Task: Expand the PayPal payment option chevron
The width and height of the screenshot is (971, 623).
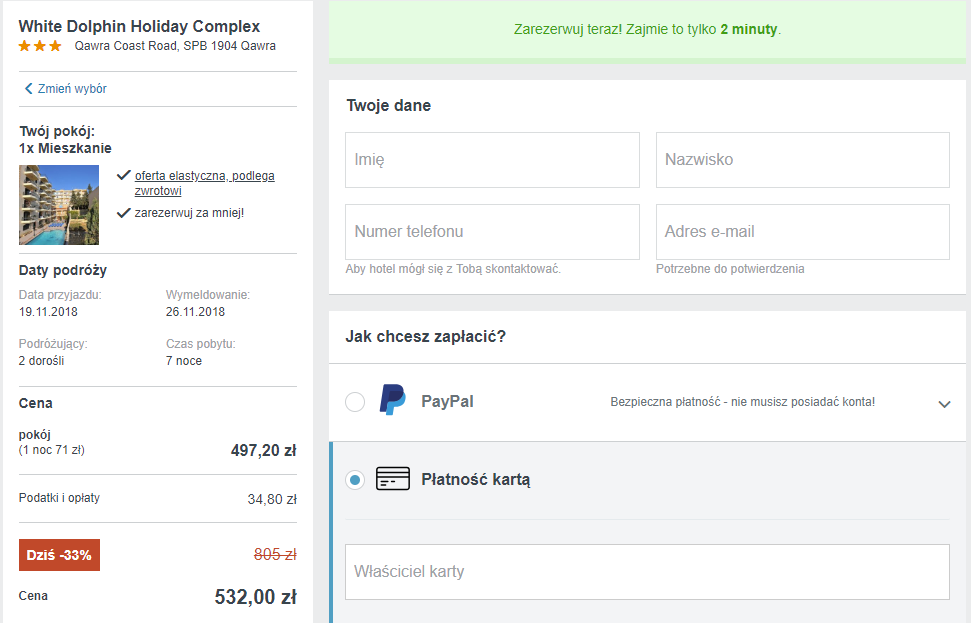Action: pyautogui.click(x=944, y=404)
